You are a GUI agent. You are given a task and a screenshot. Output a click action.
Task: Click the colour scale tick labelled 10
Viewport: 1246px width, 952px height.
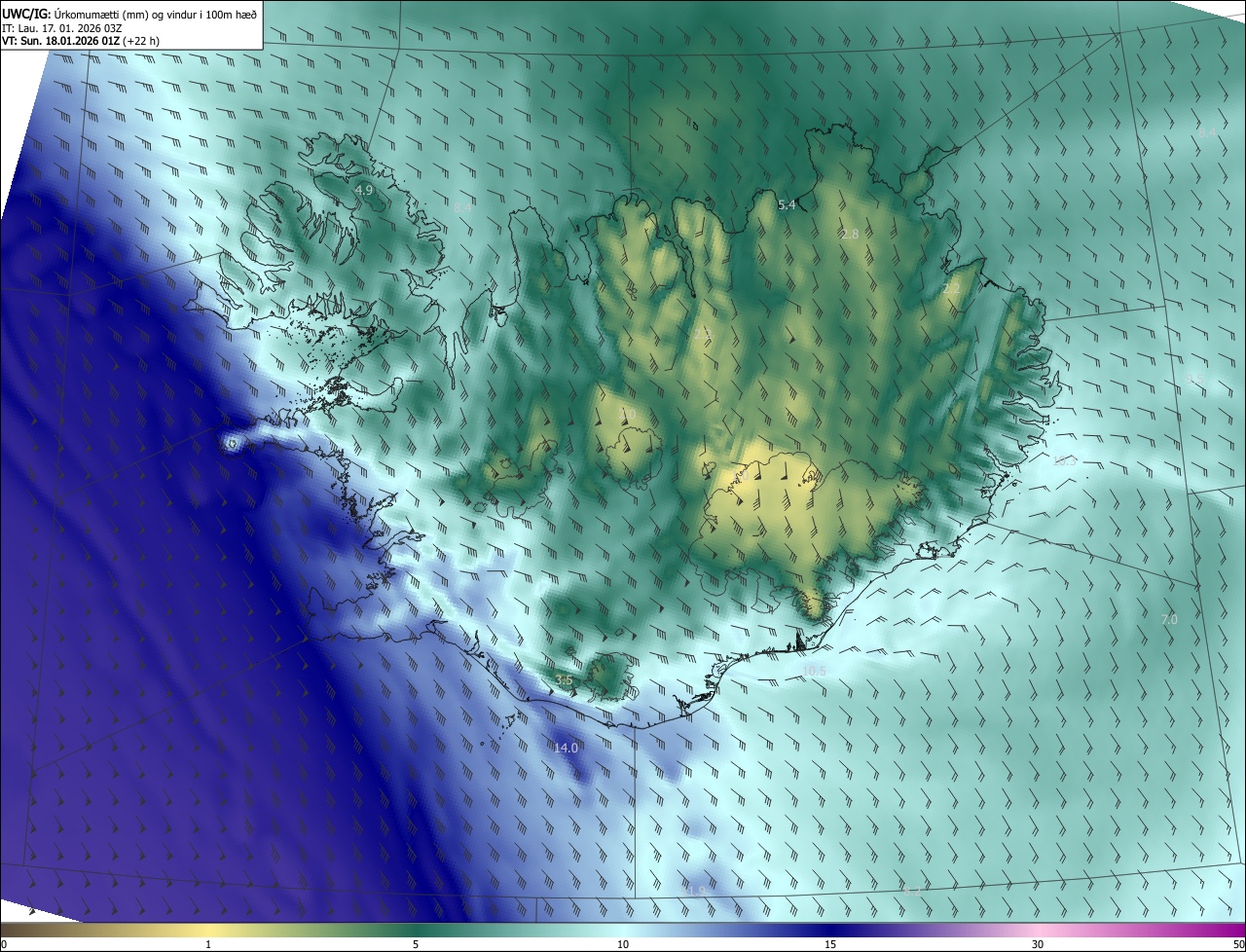623,945
